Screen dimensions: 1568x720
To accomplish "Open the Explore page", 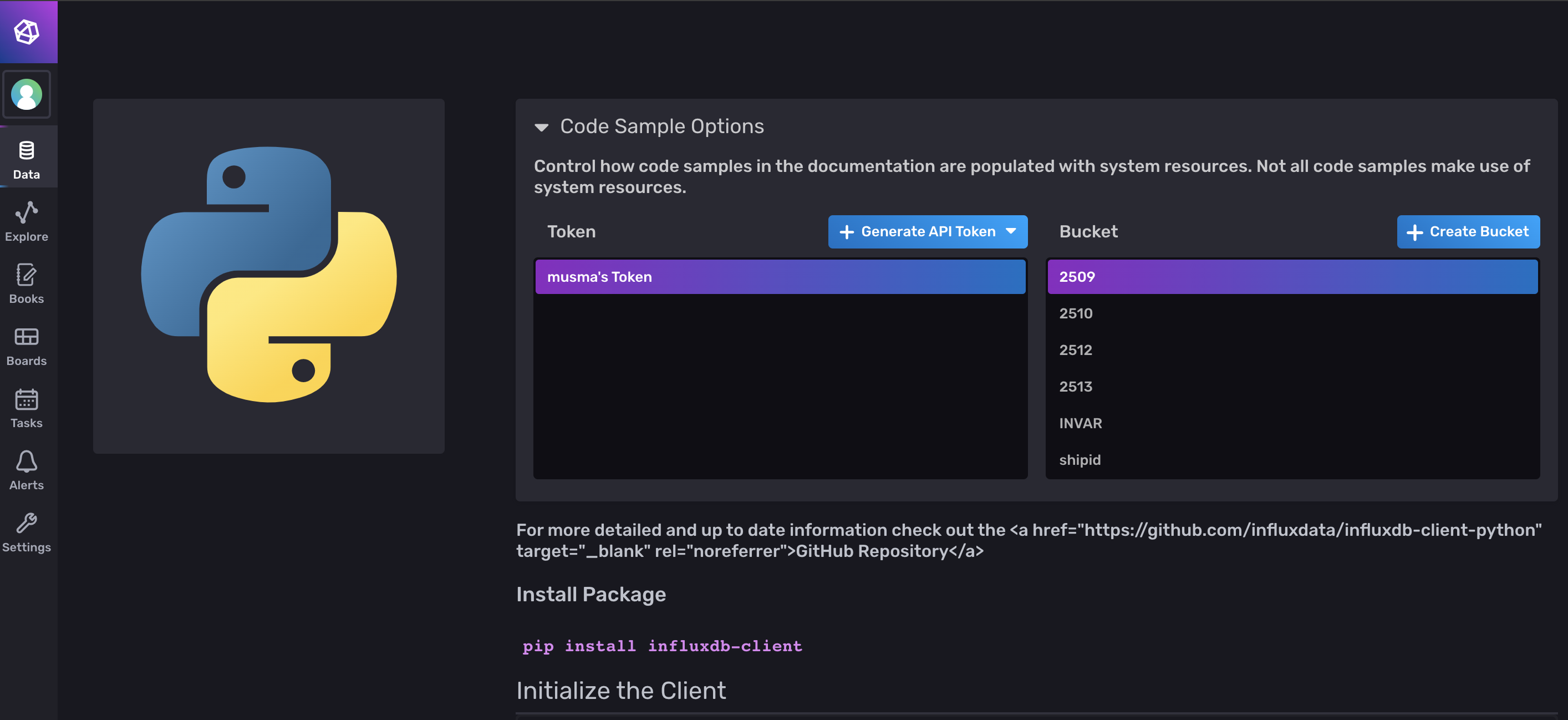I will click(x=27, y=222).
